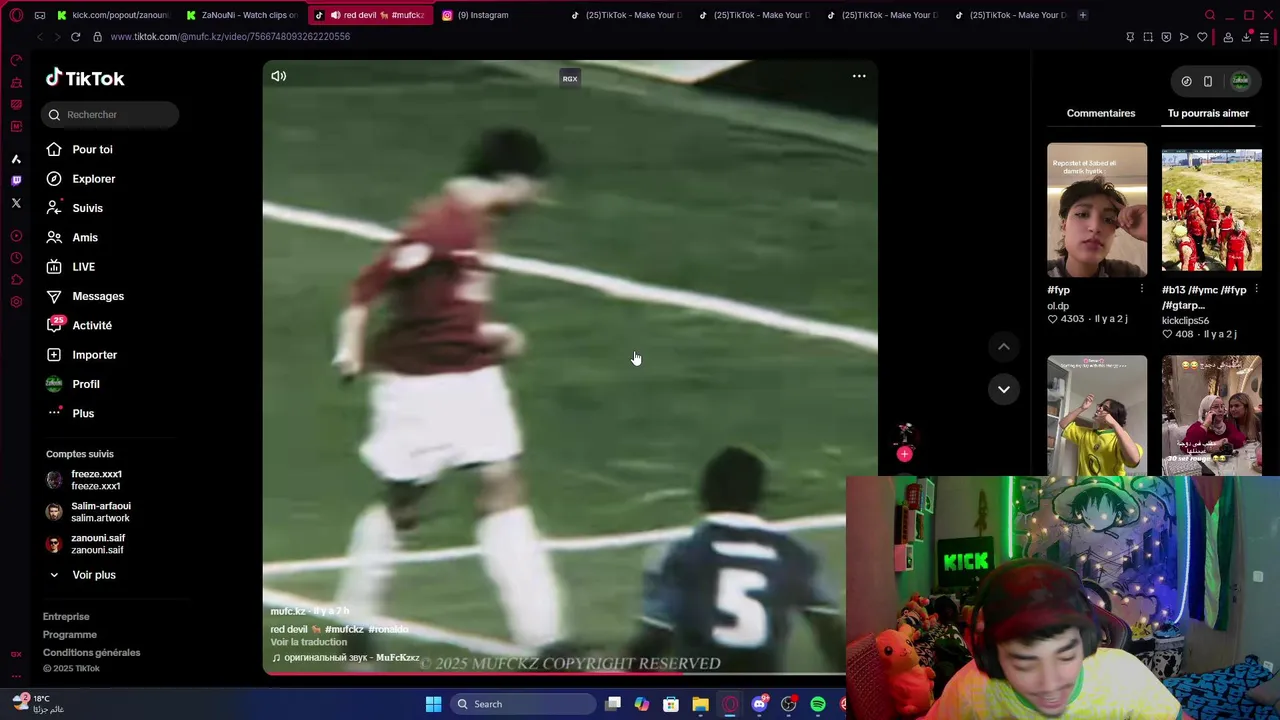Screen dimensions: 1280x720
Task: Open Conditions générales link
Action: pyautogui.click(x=91, y=653)
